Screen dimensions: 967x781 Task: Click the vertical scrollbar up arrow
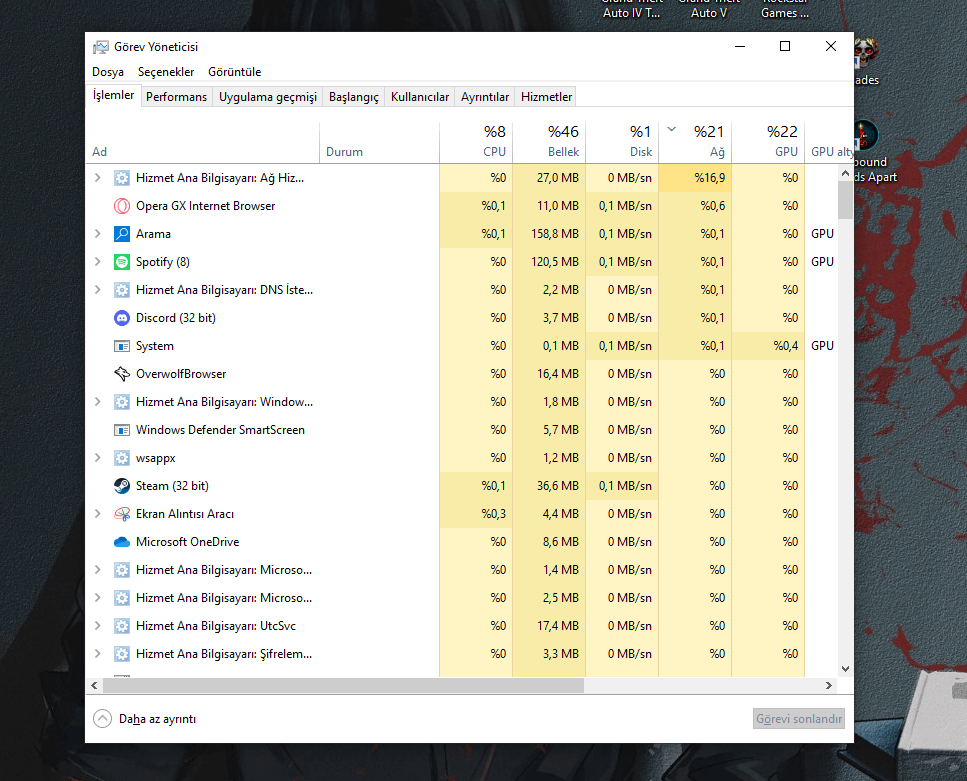click(x=846, y=174)
